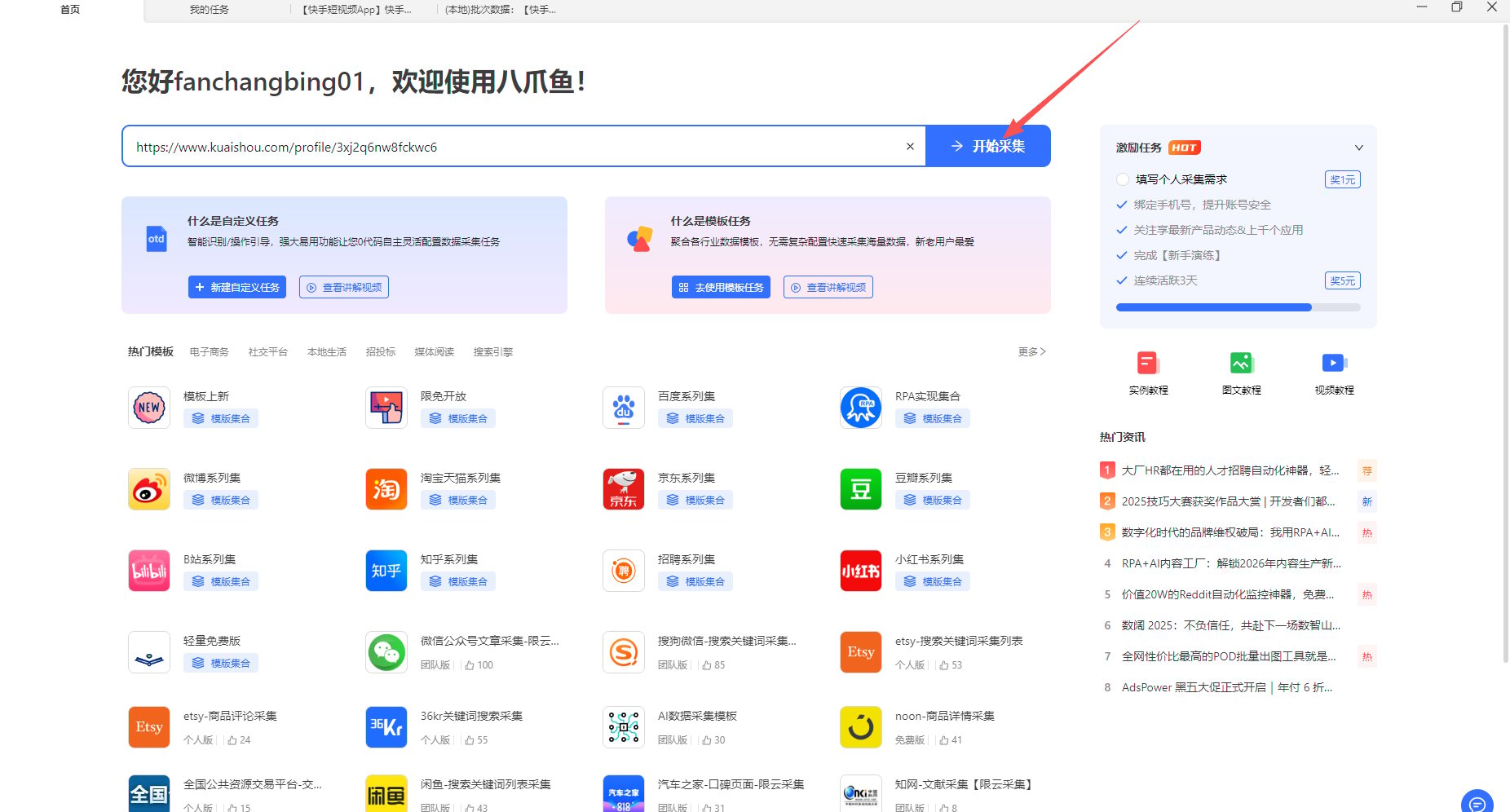
Task: Click the vertical page scrollbar
Action: (x=1505, y=342)
